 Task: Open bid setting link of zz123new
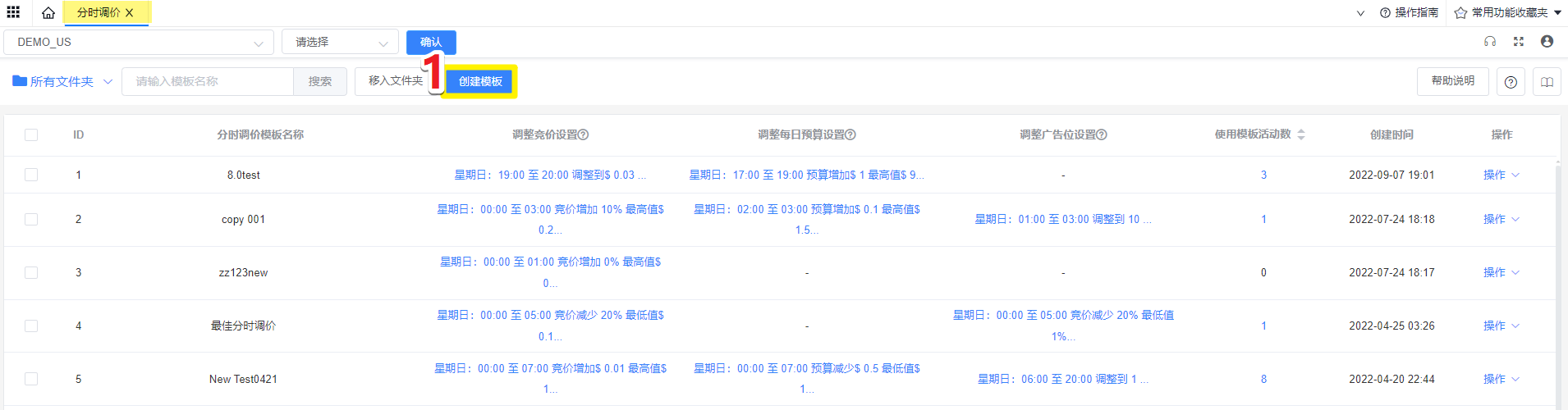550,272
